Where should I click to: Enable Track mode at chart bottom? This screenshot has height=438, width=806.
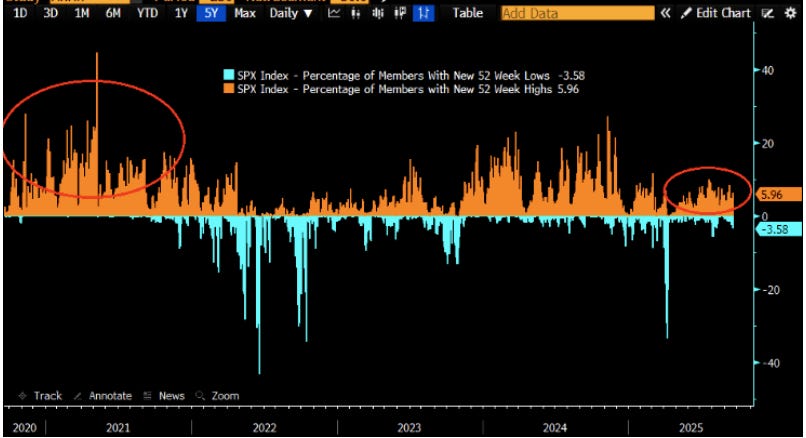[x=48, y=396]
